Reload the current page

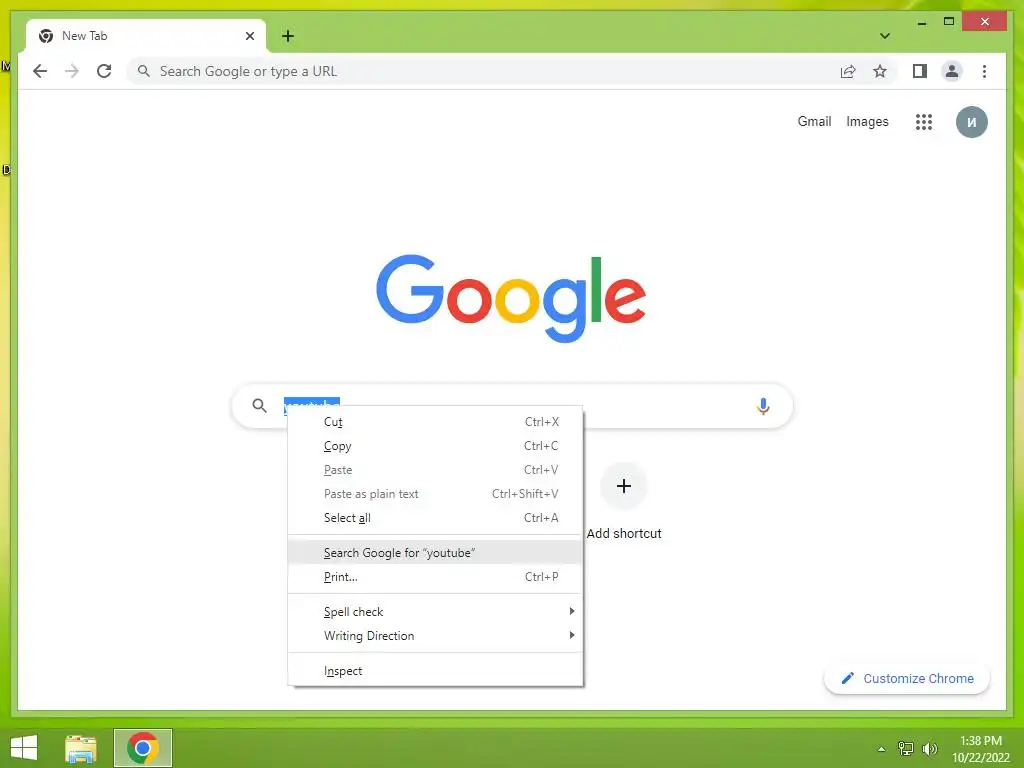tap(104, 71)
